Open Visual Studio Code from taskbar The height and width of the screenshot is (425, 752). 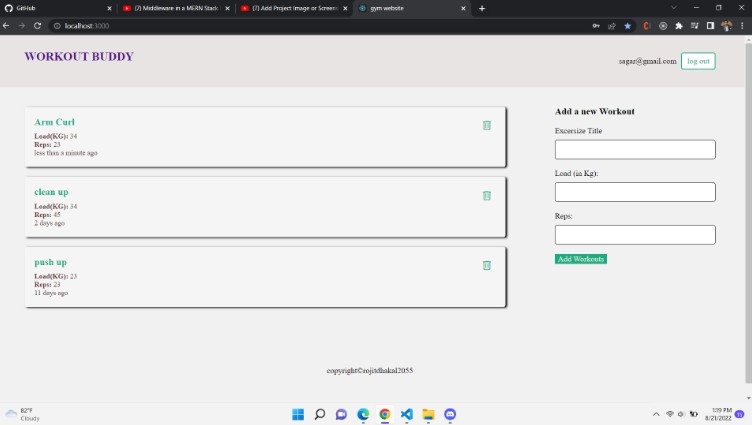pyautogui.click(x=406, y=414)
